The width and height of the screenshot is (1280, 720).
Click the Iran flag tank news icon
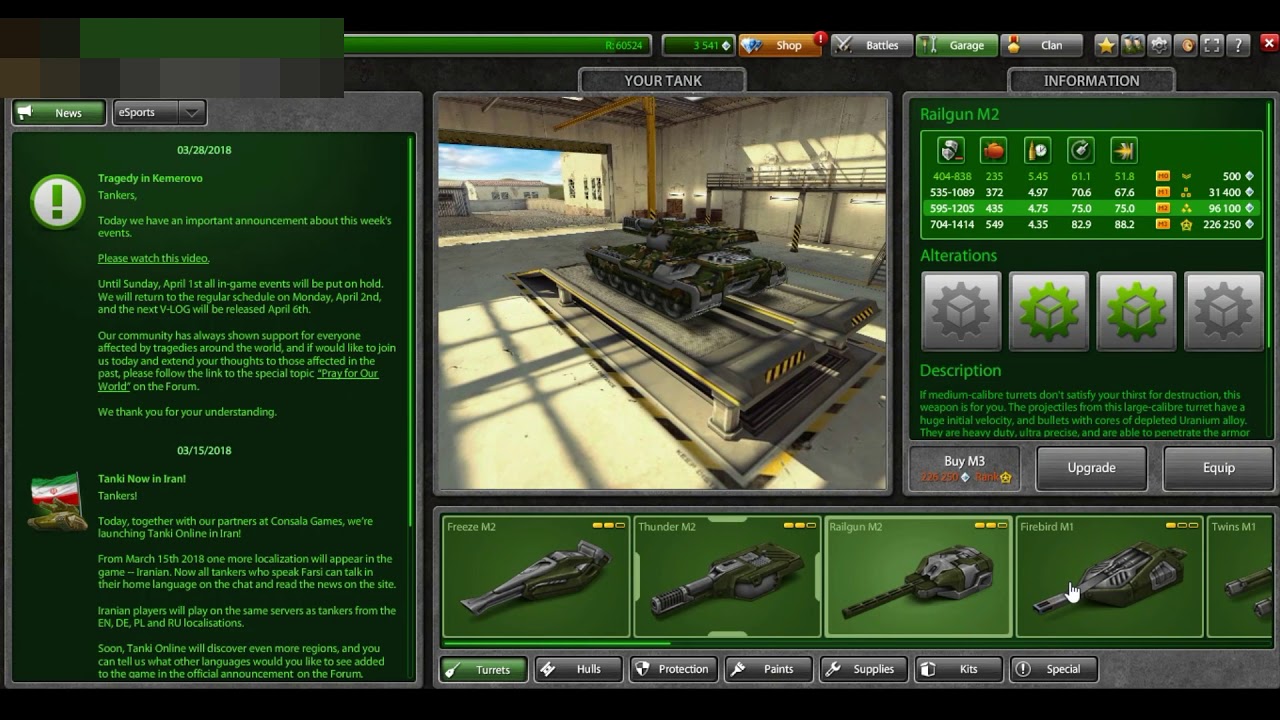[55, 502]
